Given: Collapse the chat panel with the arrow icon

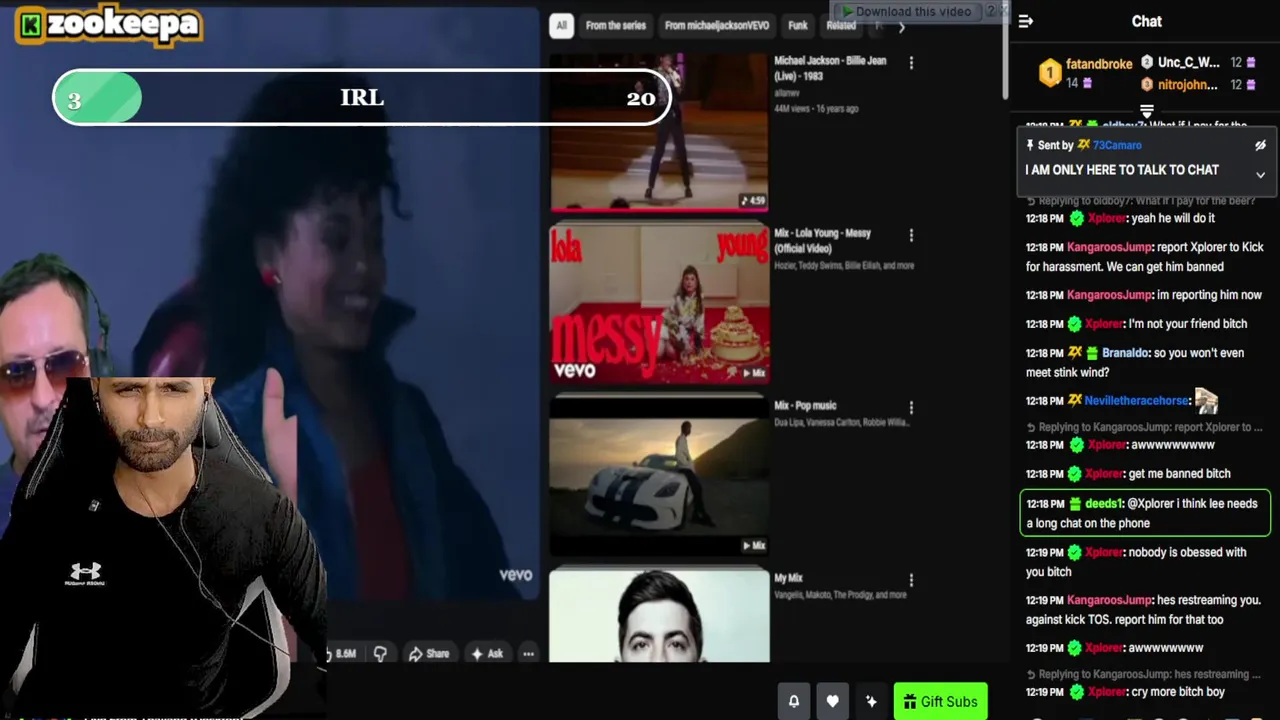Looking at the screenshot, I should (x=1026, y=21).
